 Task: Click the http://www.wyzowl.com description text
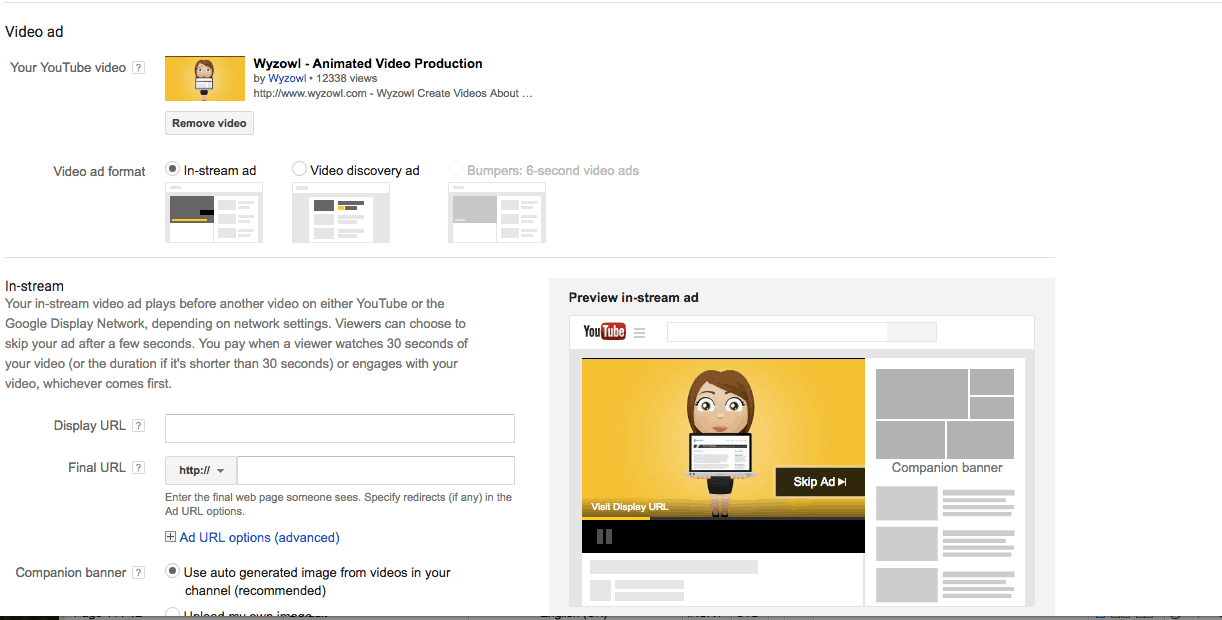point(393,93)
